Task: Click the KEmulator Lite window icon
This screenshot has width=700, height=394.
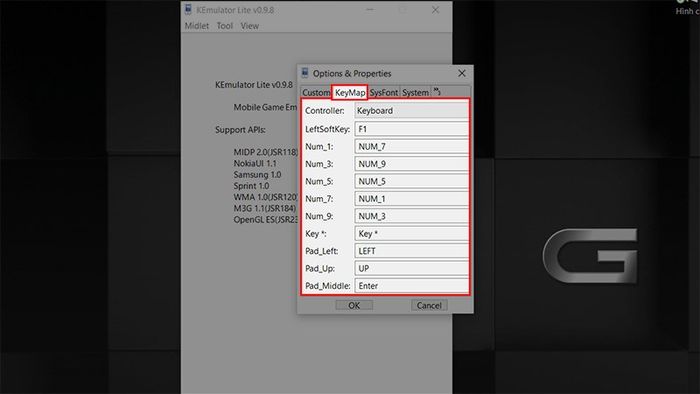Action: pyautogui.click(x=188, y=9)
